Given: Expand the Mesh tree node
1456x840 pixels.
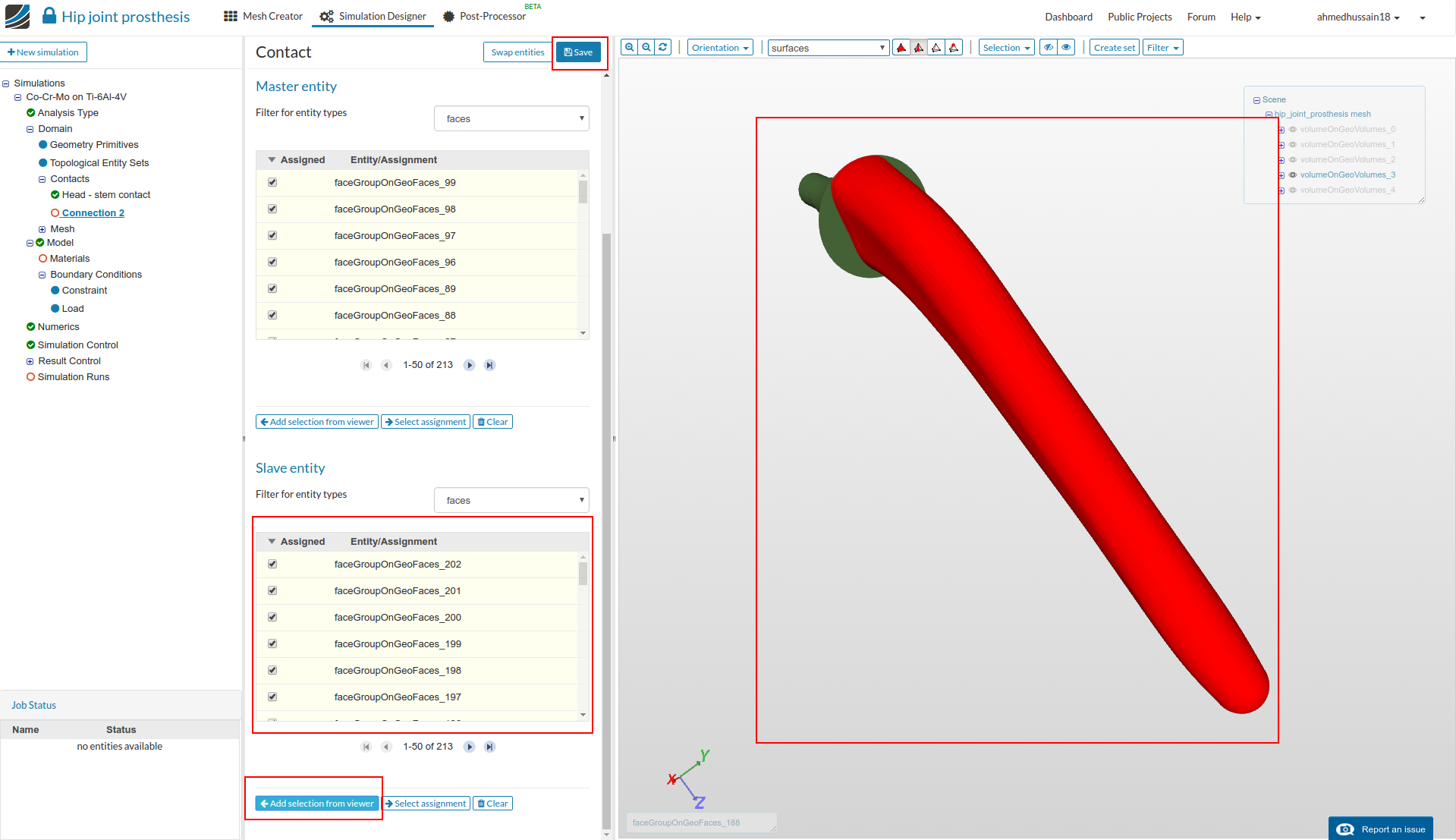Looking at the screenshot, I should tap(42, 229).
